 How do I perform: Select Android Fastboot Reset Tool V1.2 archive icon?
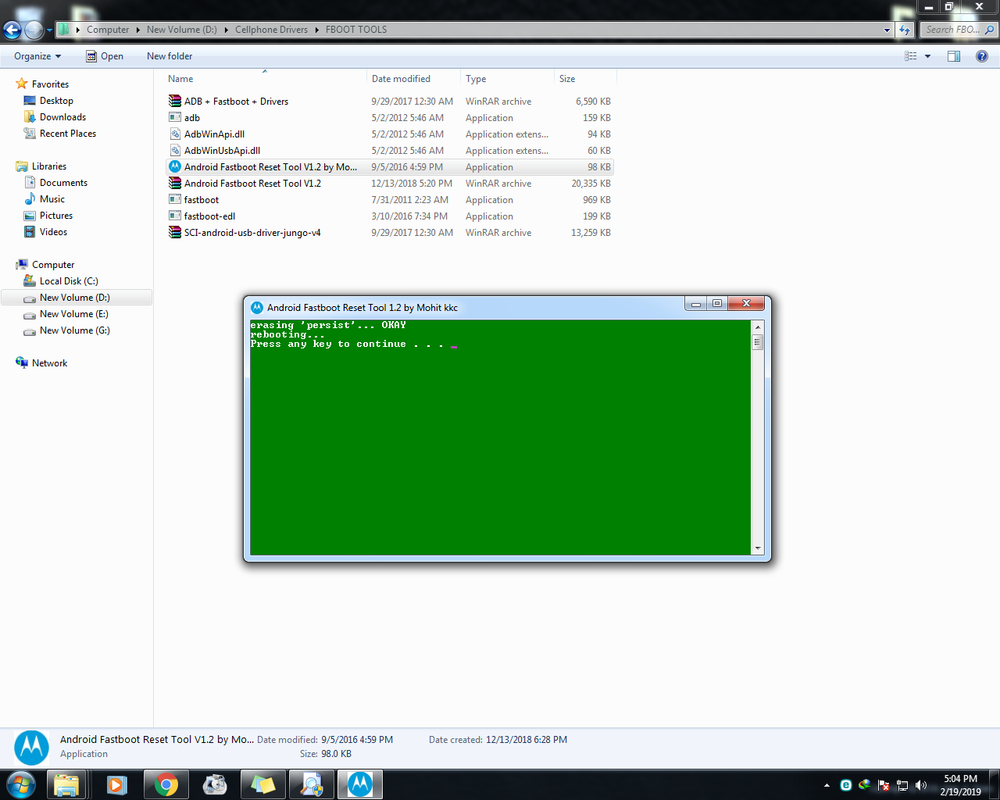pos(175,183)
